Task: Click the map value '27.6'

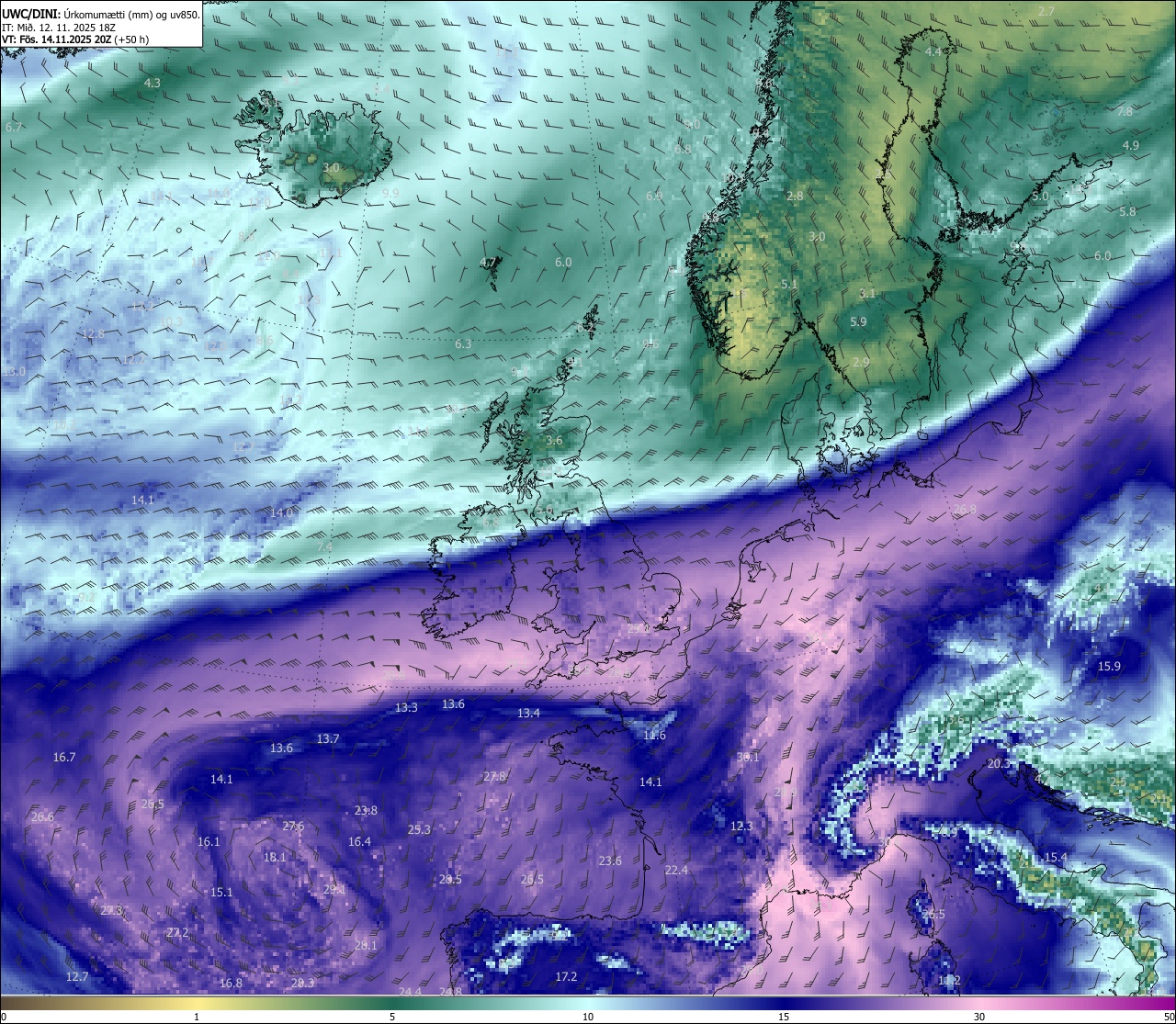Action: coord(293,826)
